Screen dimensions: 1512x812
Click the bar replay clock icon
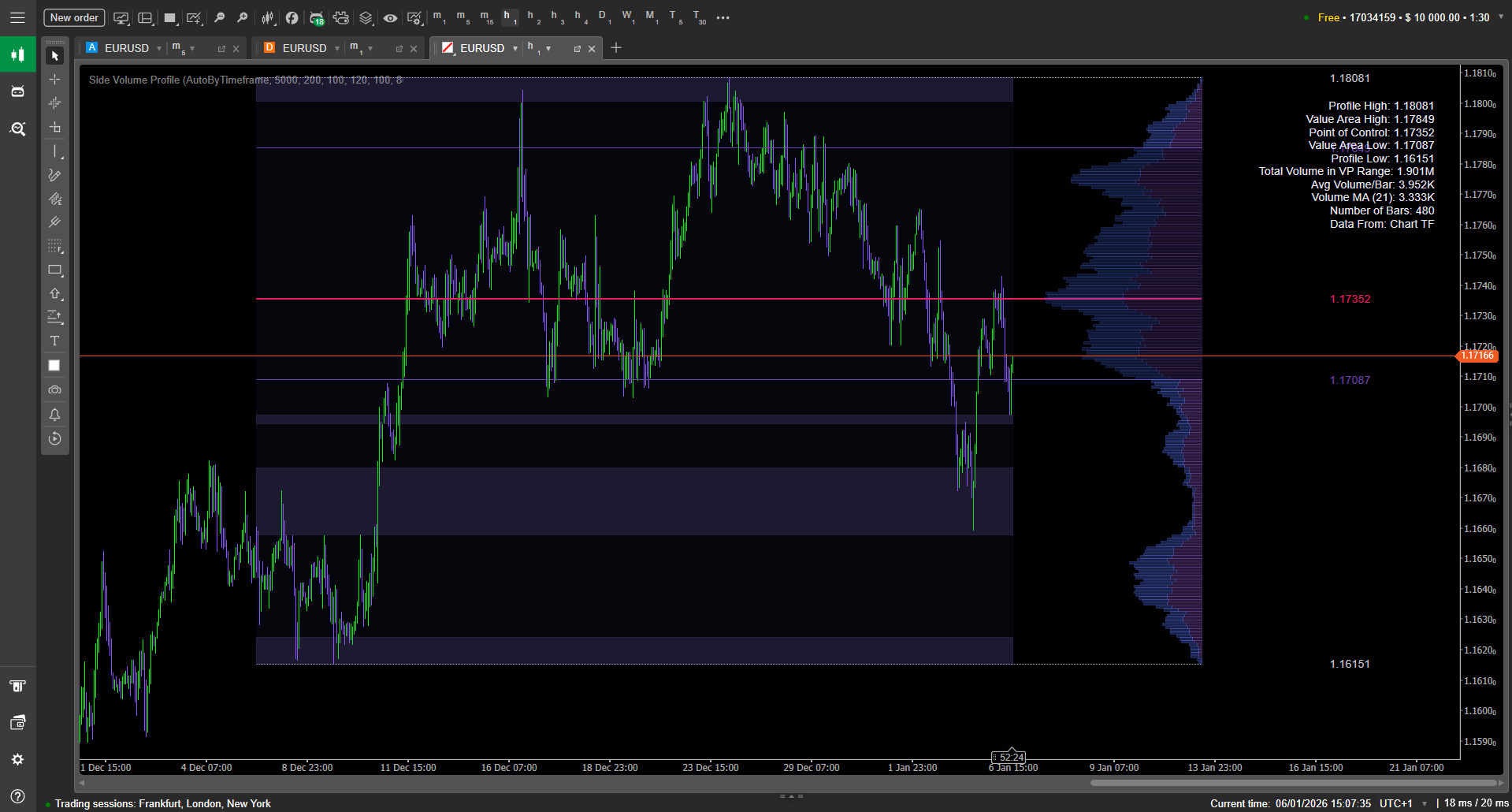point(55,439)
